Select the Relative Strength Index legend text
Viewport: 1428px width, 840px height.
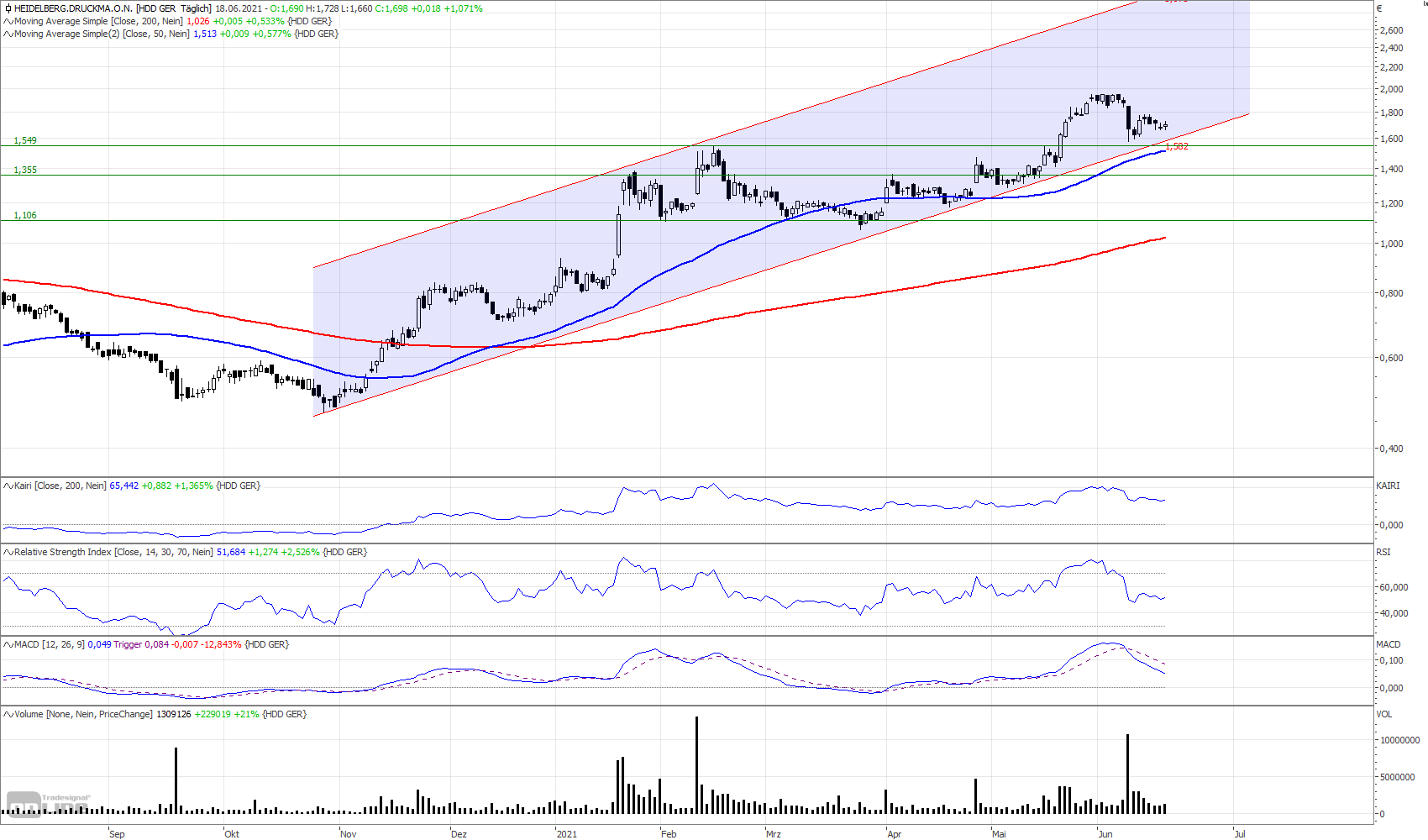tap(113, 552)
